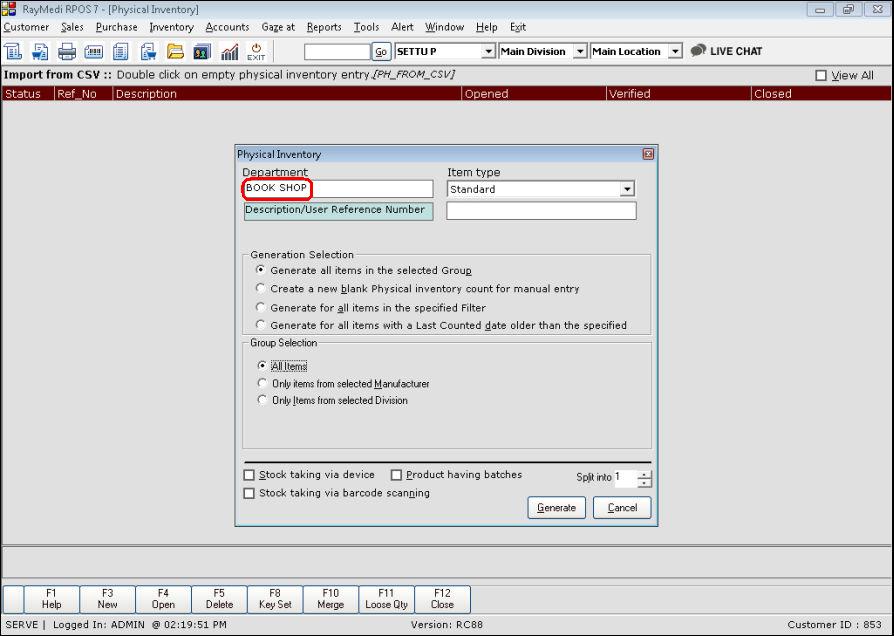Screen dimensions: 894x636
Task: Open the Item type Standard dropdown
Action: [627, 189]
